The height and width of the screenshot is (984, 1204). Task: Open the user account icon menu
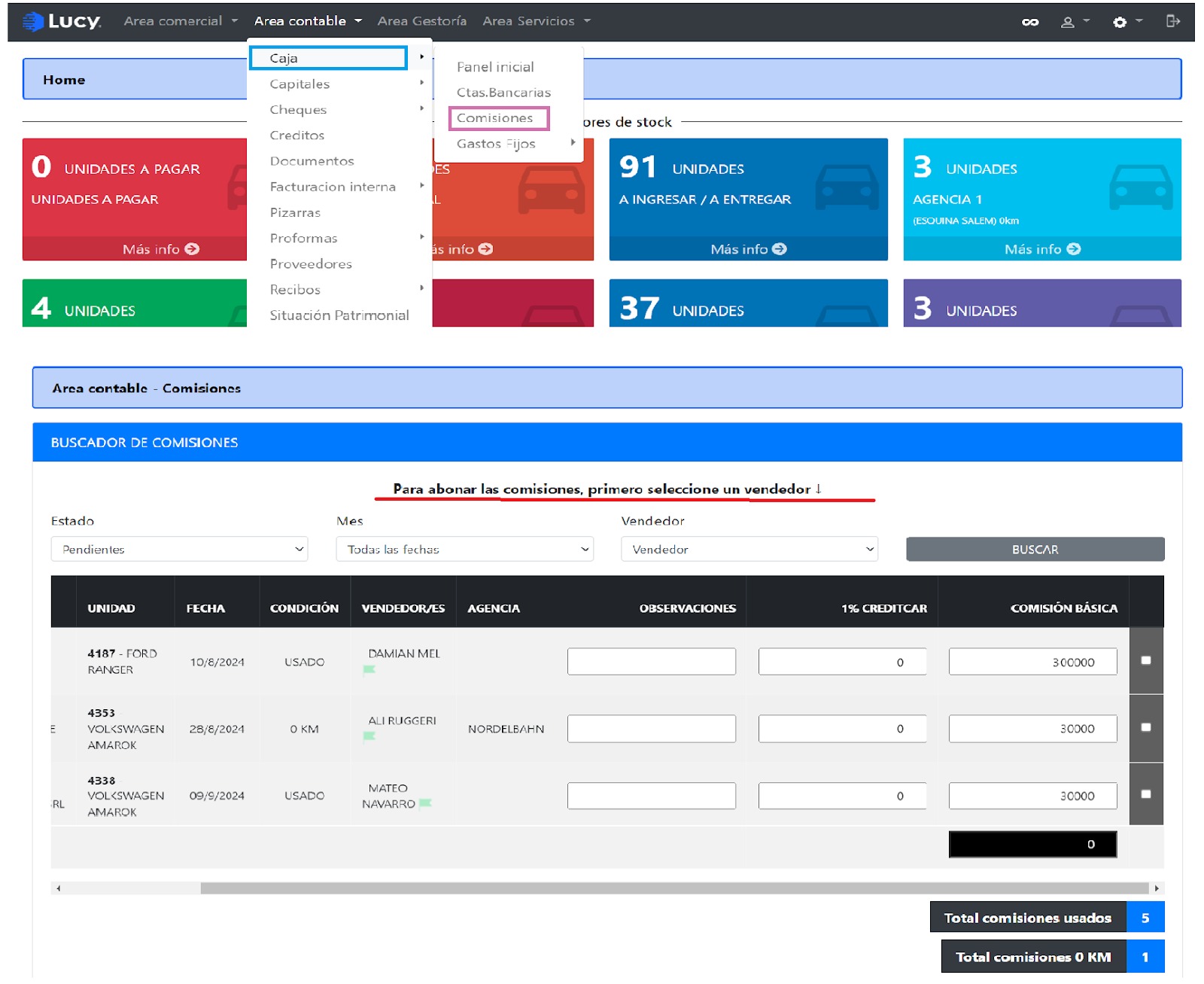coord(1075,22)
